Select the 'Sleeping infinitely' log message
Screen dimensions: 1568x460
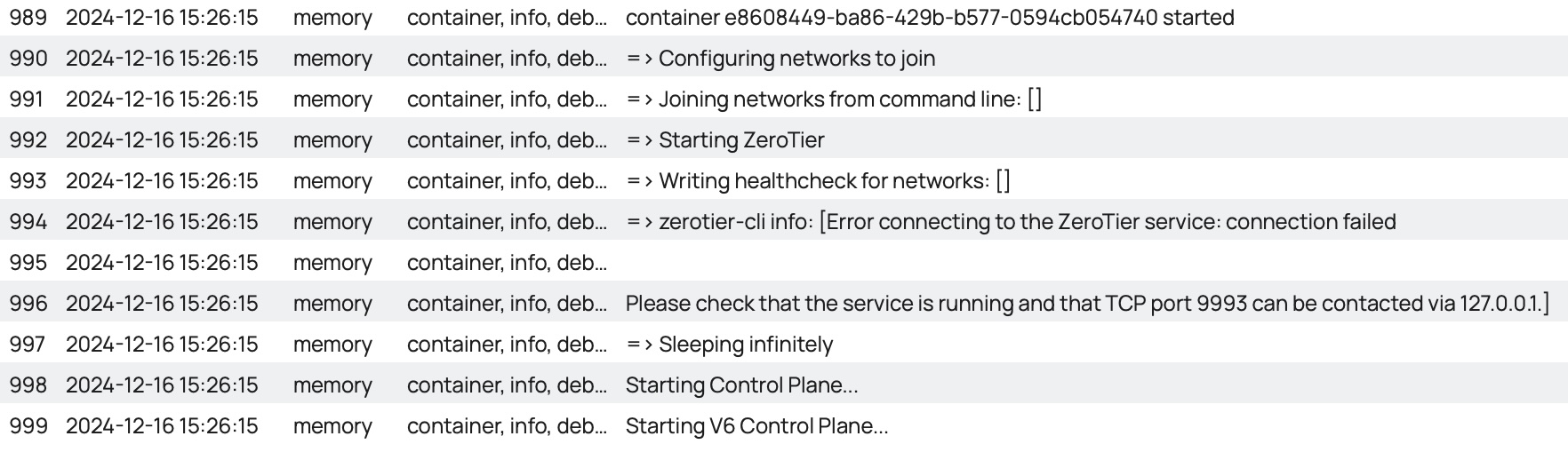[x=729, y=345]
